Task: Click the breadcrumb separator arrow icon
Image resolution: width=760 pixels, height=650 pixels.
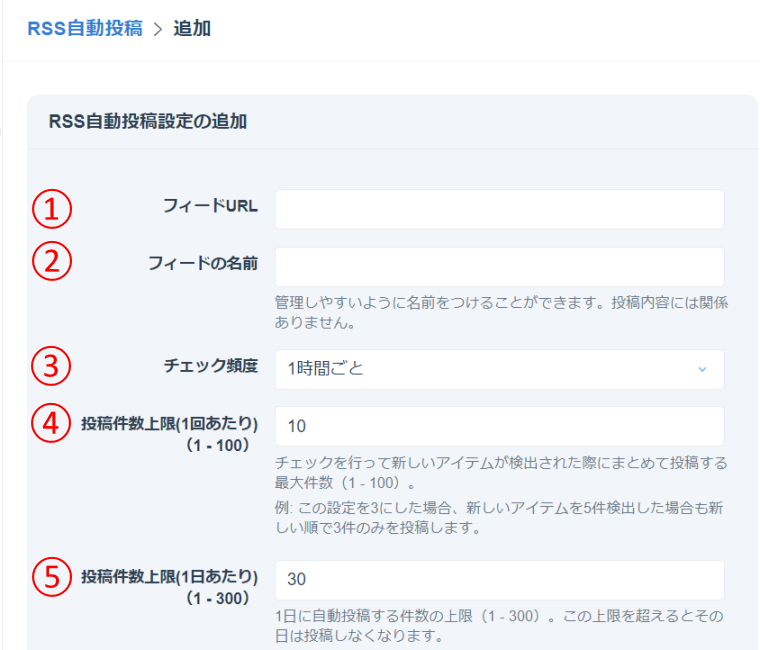Action: coord(157,29)
